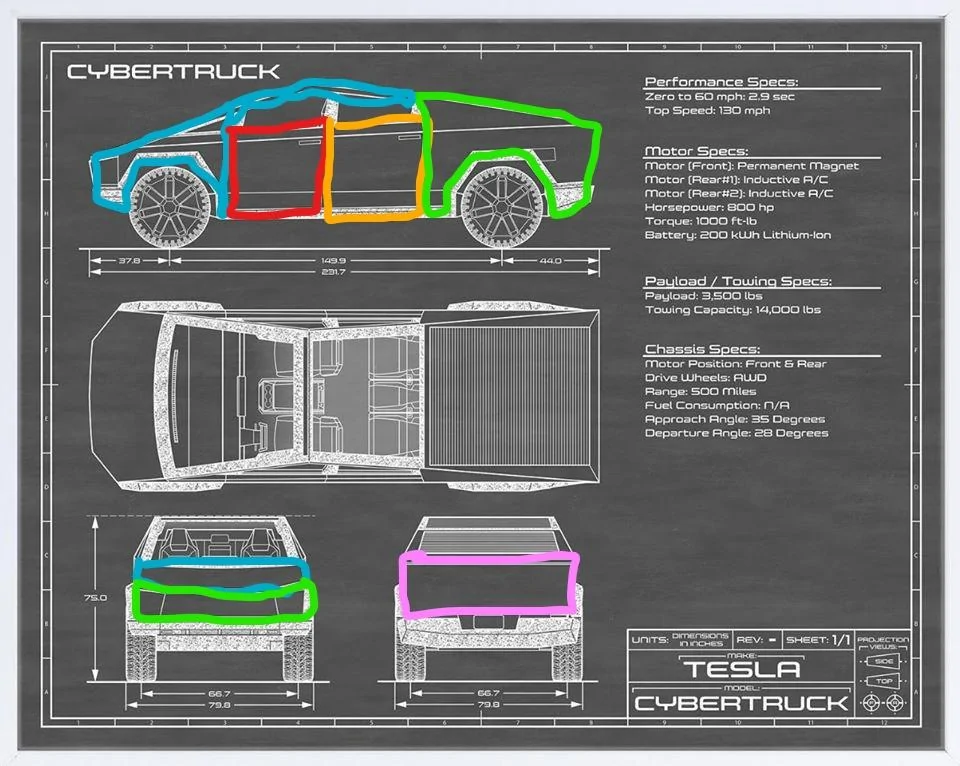Select 'Drive Wheels: AWD' line
Image resolution: width=960 pixels, height=766 pixels.
705,378
